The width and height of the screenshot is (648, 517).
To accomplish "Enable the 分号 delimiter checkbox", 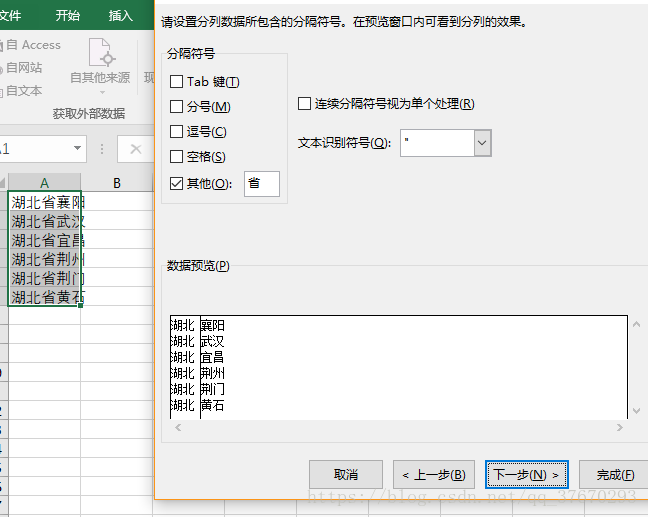I will [x=176, y=107].
